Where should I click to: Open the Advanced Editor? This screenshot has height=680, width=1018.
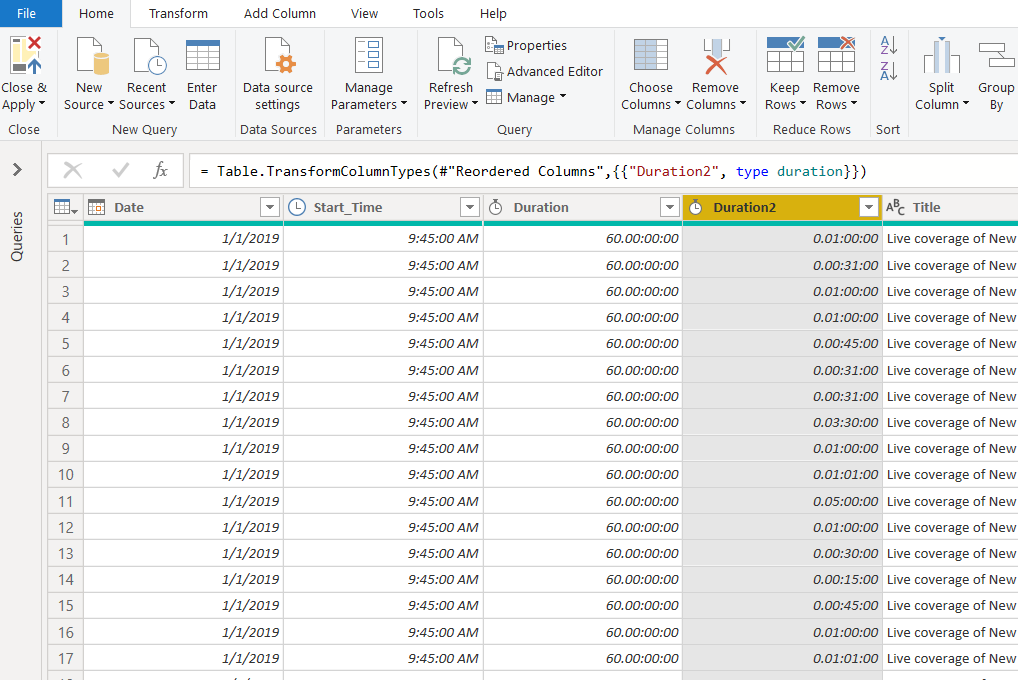pyautogui.click(x=544, y=71)
